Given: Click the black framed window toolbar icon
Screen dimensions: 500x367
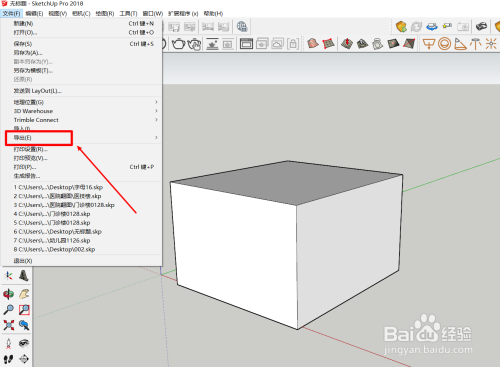Looking at the screenshot, I should (246, 44).
